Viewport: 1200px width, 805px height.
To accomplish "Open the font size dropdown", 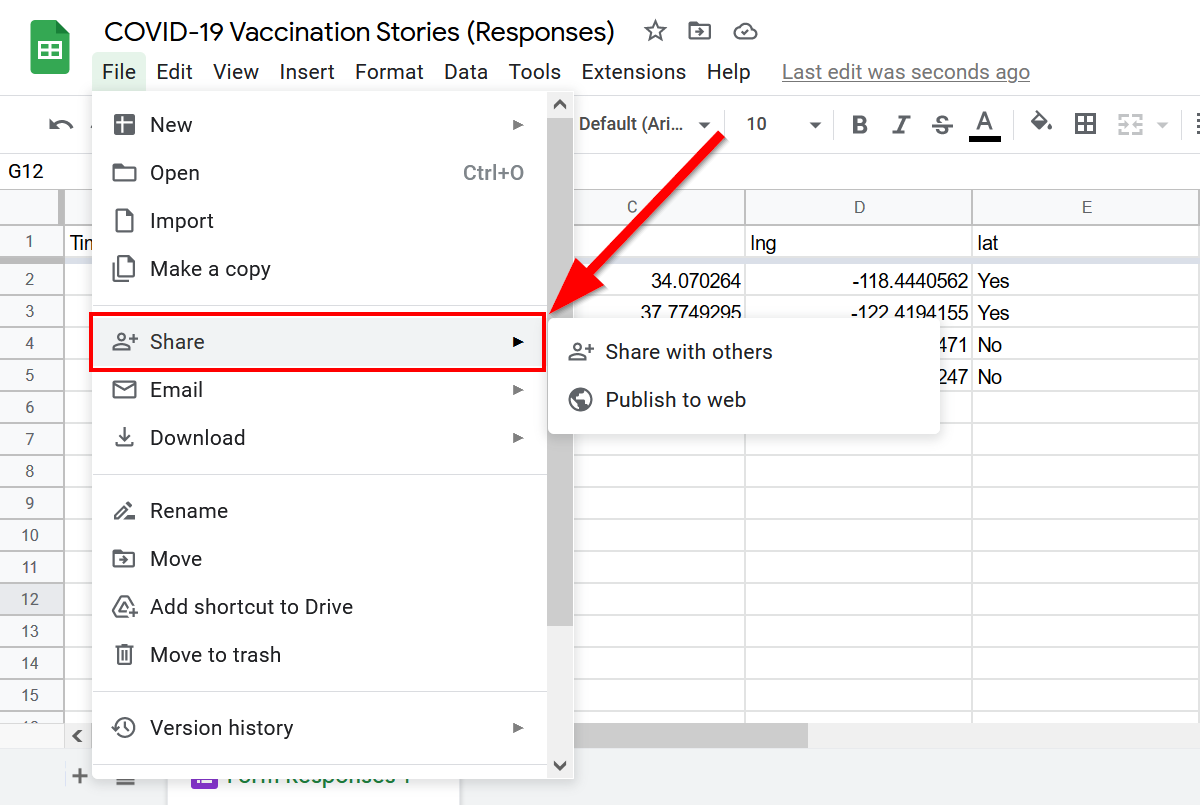I will coord(784,124).
